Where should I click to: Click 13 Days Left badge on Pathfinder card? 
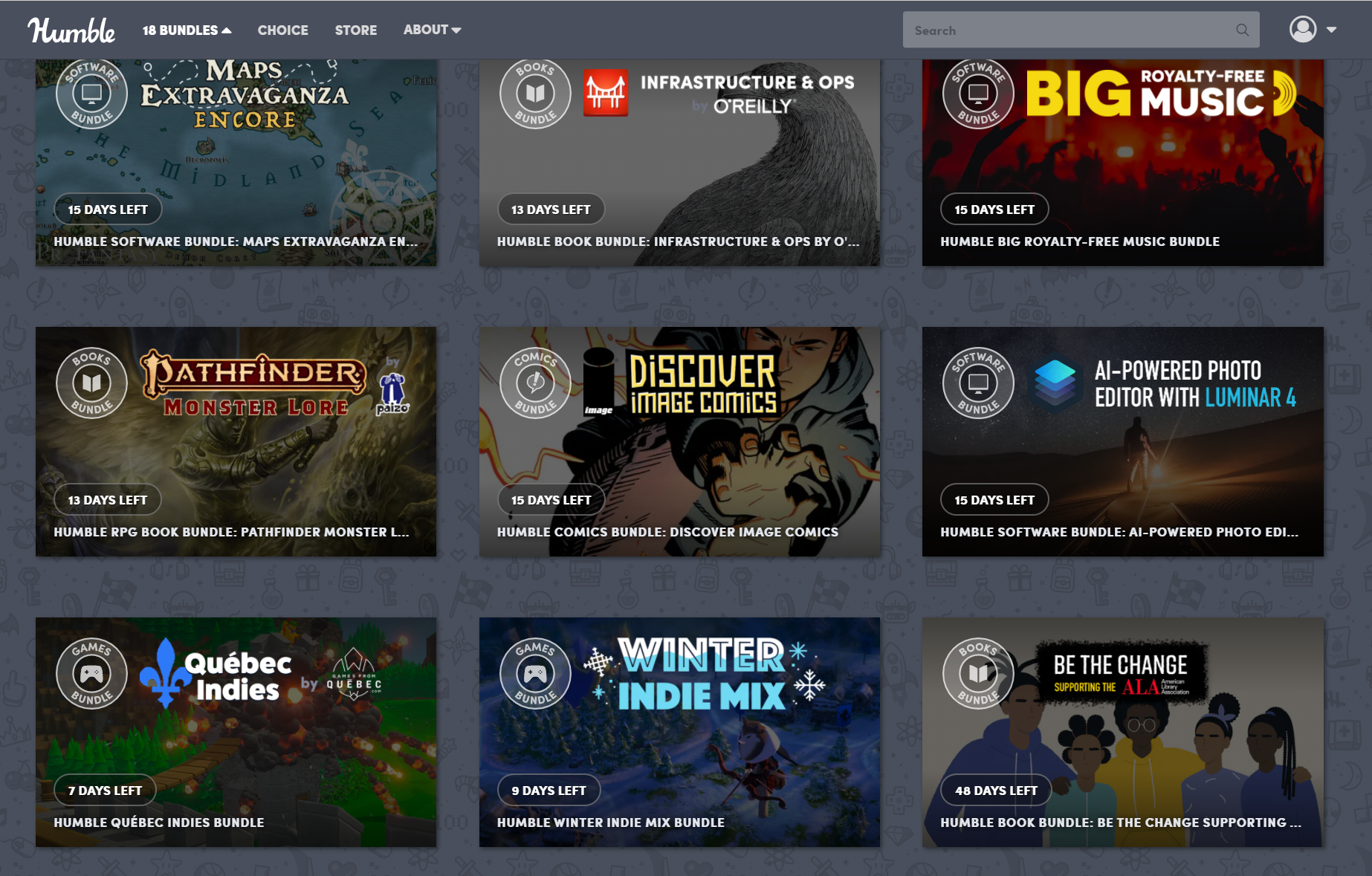108,500
